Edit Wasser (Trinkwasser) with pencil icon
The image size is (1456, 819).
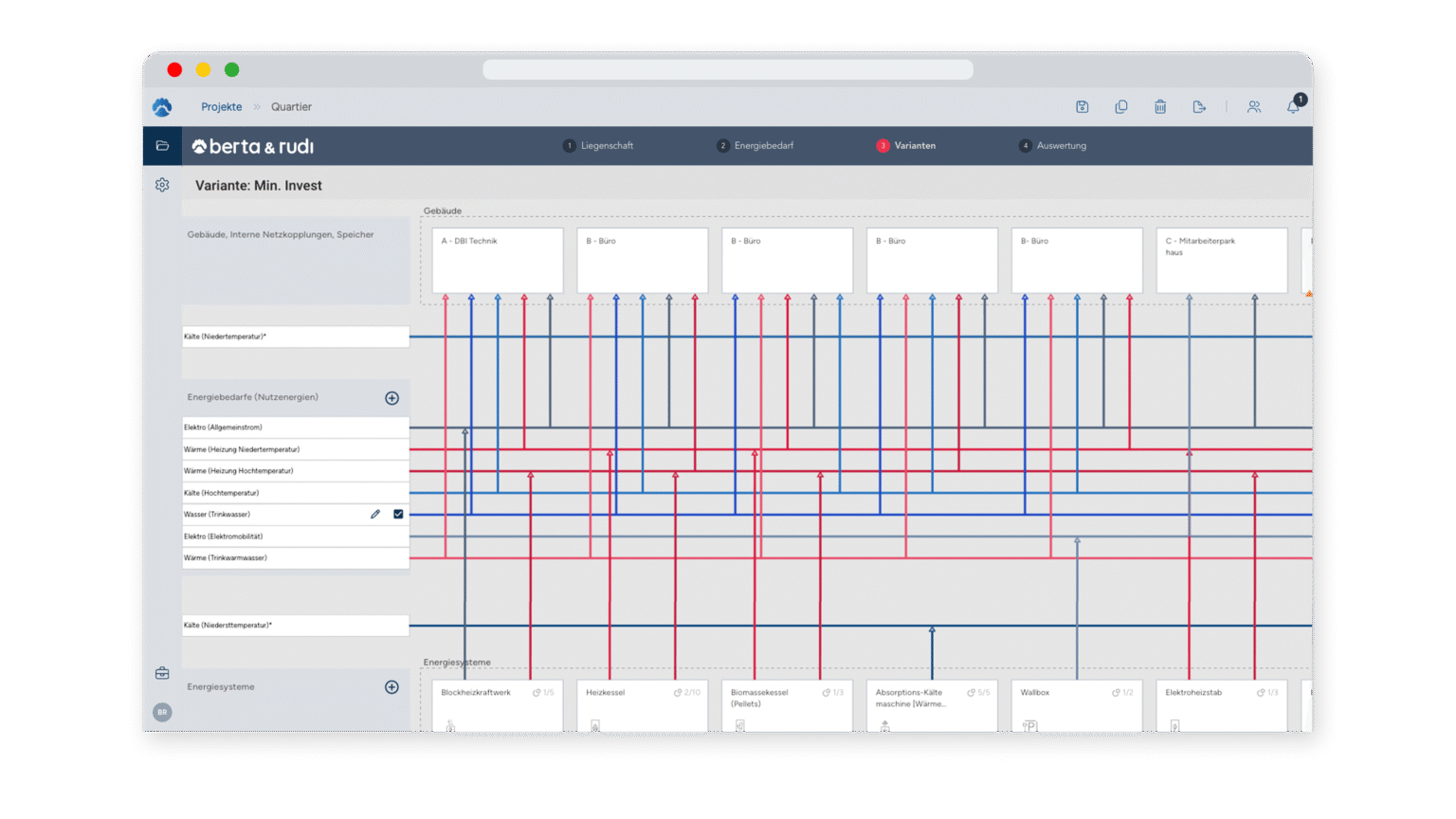coord(375,515)
